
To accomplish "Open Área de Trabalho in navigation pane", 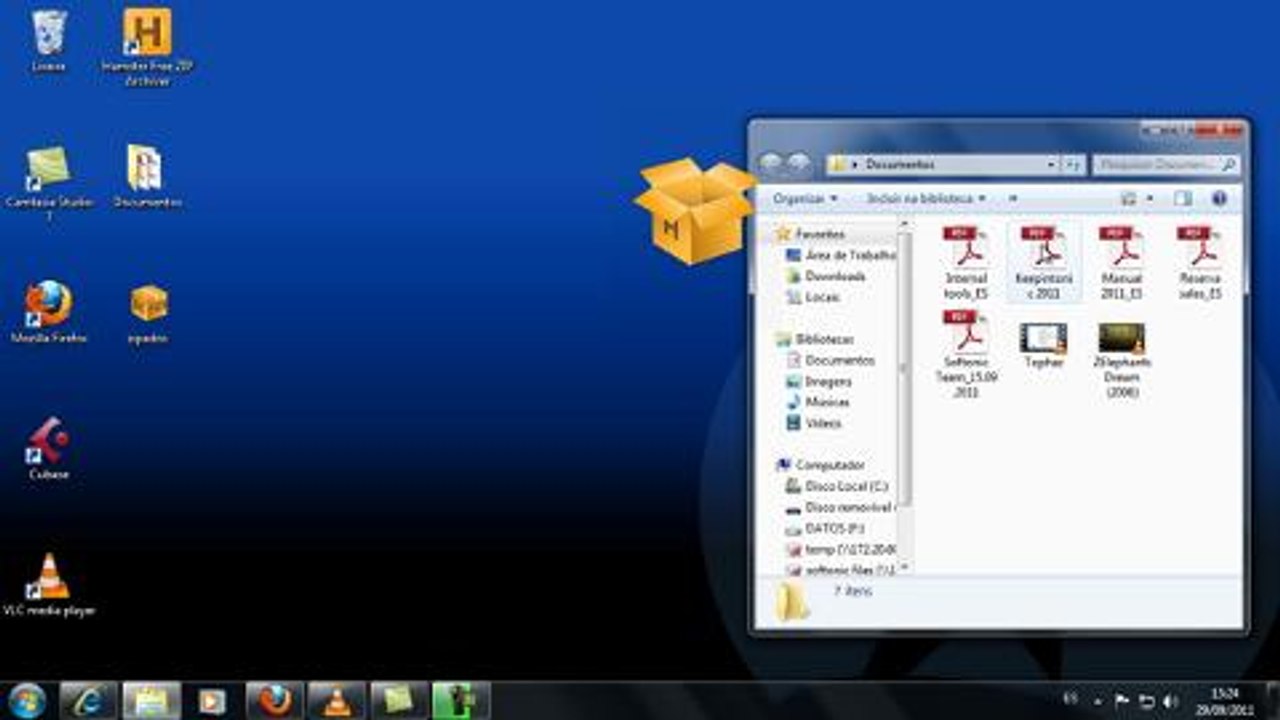I will tap(840, 255).
